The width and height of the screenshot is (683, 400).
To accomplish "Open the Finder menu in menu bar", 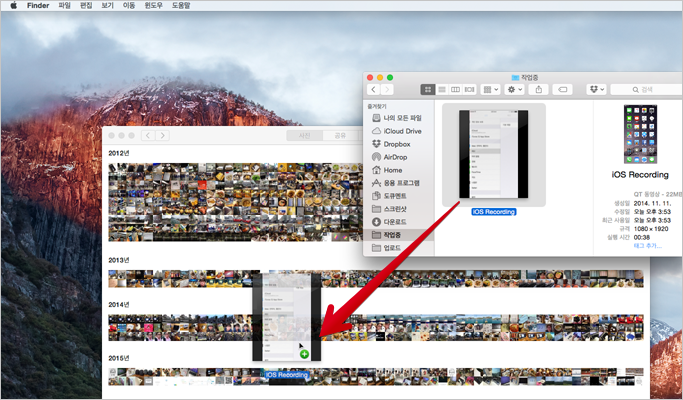I will click(x=38, y=6).
